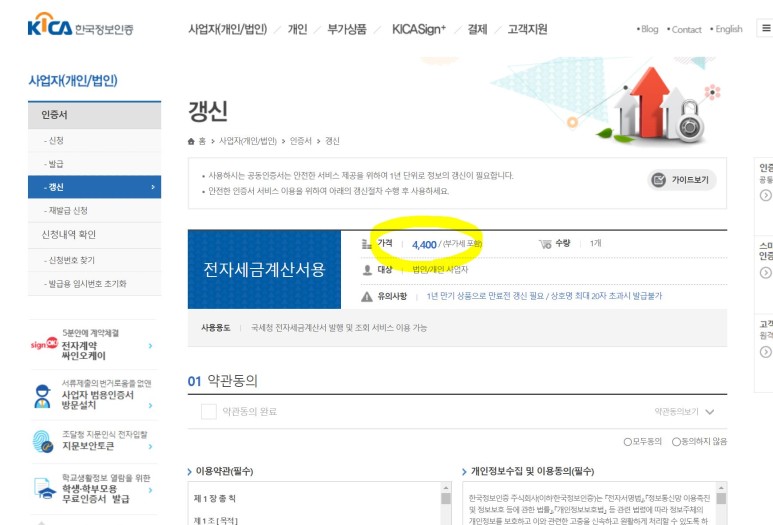This screenshot has height=525, width=773.
Task: Click the home icon in the breadcrumb
Action: 191,141
